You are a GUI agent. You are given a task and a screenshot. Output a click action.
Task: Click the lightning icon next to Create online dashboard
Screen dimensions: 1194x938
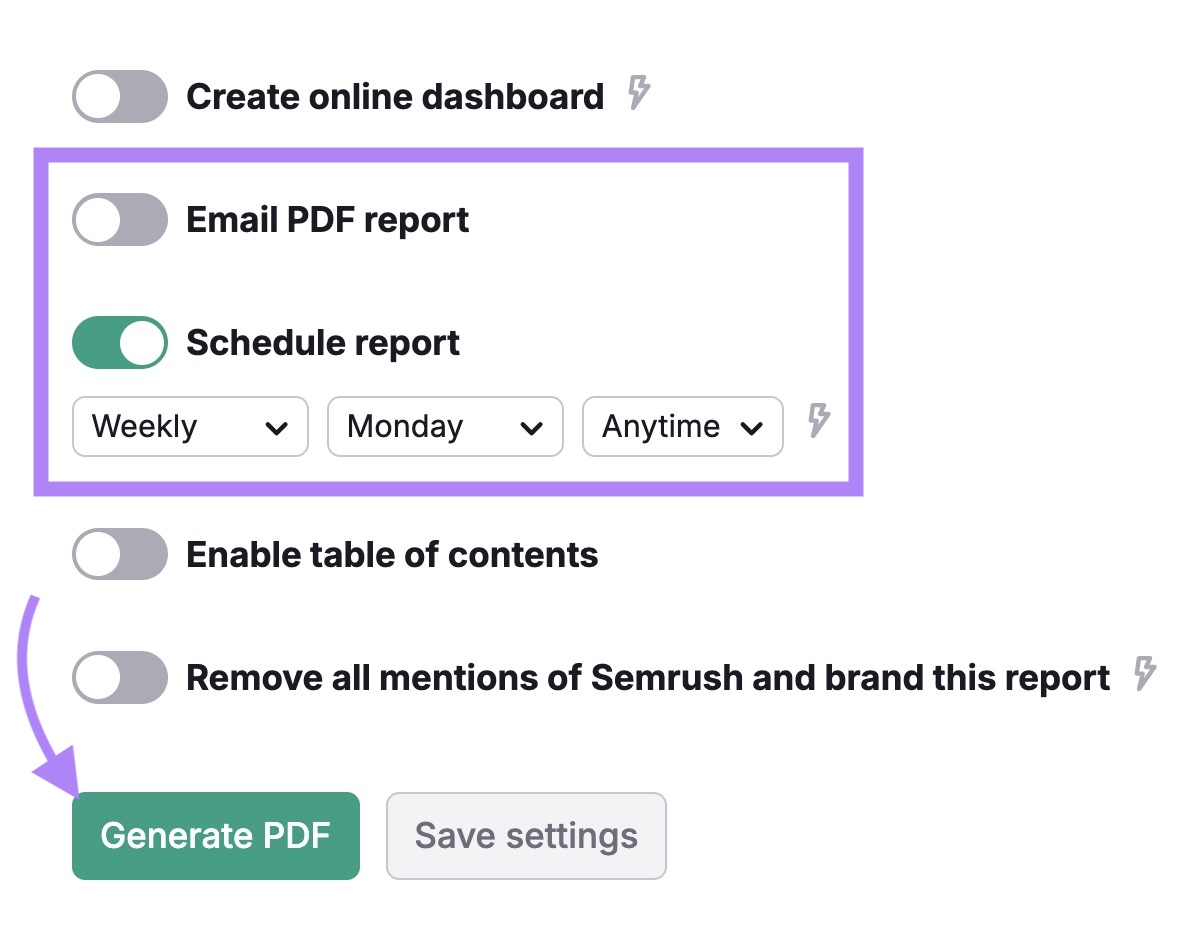[x=640, y=93]
